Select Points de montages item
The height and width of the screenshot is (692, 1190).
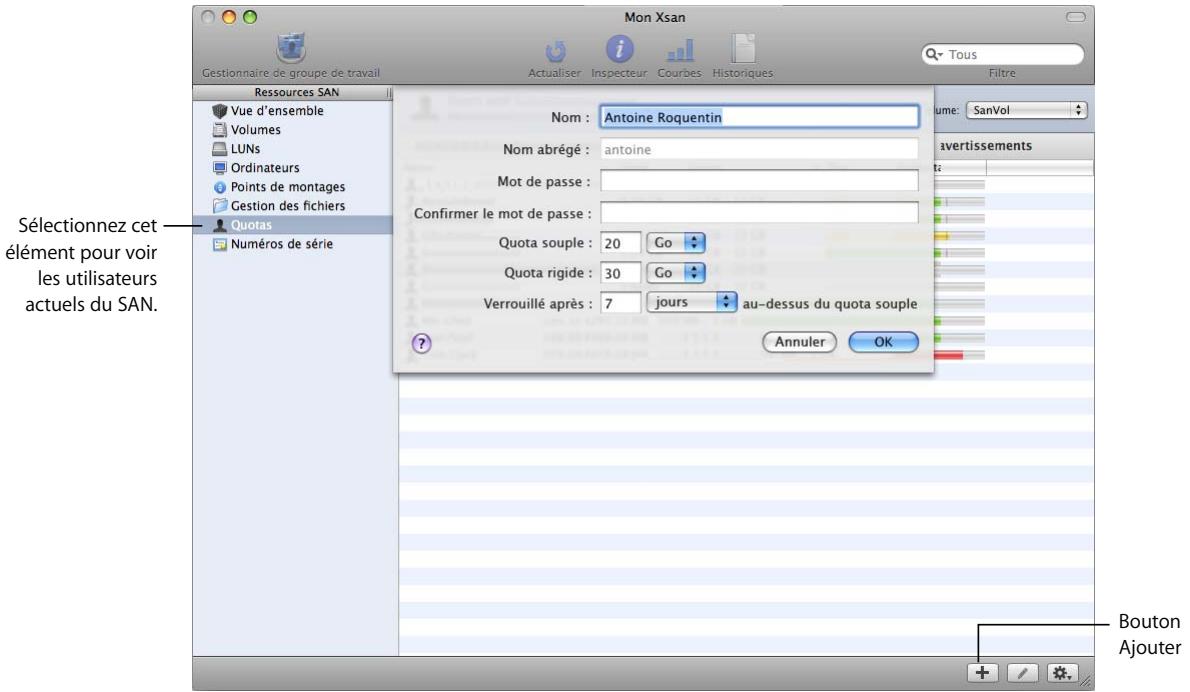[288, 187]
